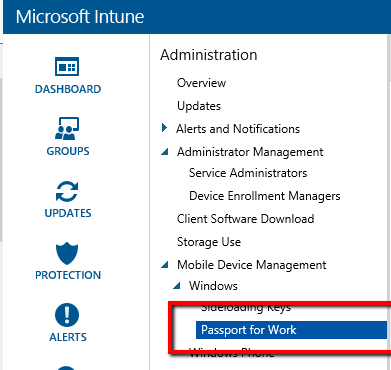Click the UPDATES label in sidebar
The image size is (391, 370).
[68, 213]
